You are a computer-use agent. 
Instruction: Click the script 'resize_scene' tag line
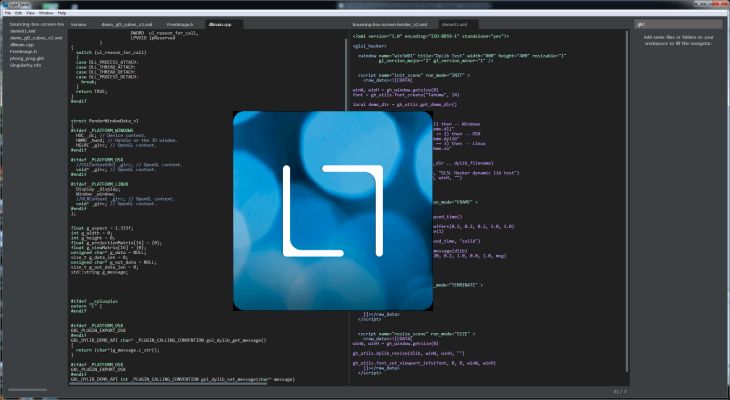tap(417, 334)
